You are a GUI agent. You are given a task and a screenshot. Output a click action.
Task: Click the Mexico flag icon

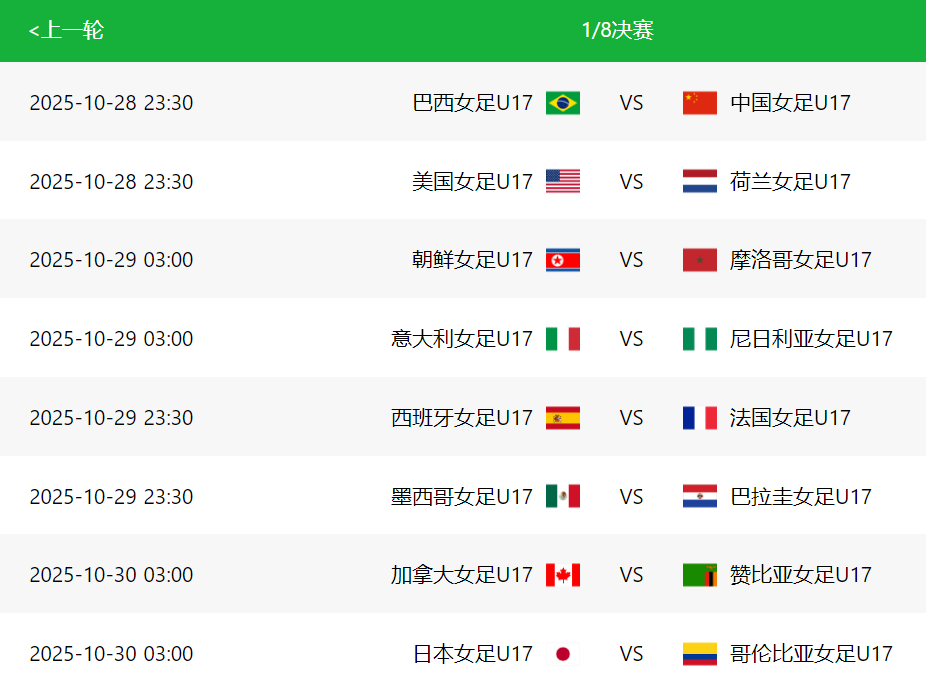tap(564, 496)
